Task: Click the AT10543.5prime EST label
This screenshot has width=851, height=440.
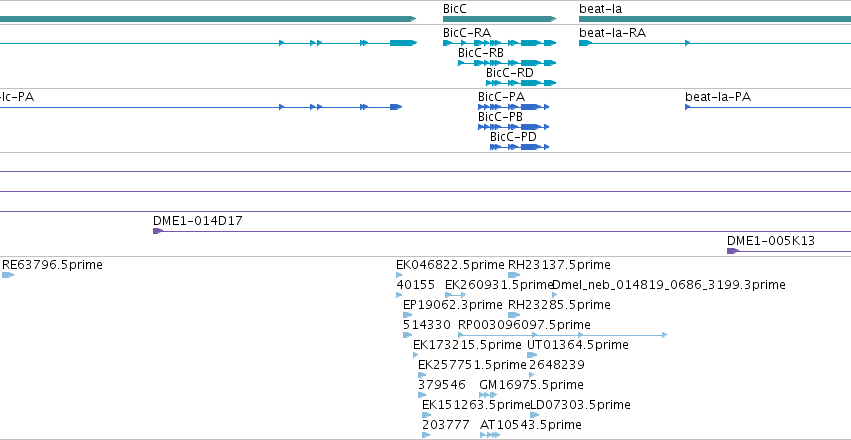Action: pyautogui.click(x=531, y=425)
